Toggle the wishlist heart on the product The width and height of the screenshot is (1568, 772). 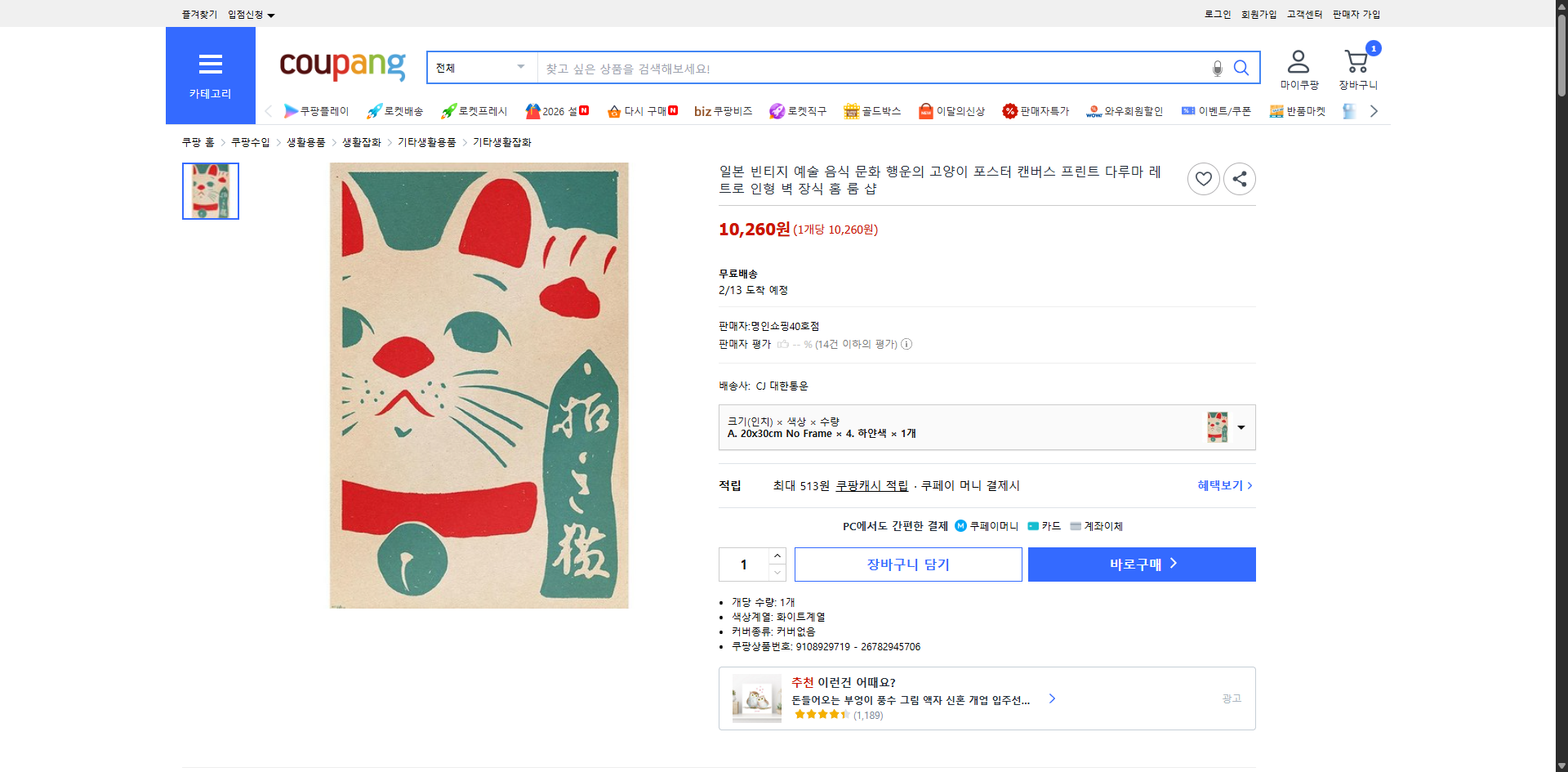(x=1203, y=178)
